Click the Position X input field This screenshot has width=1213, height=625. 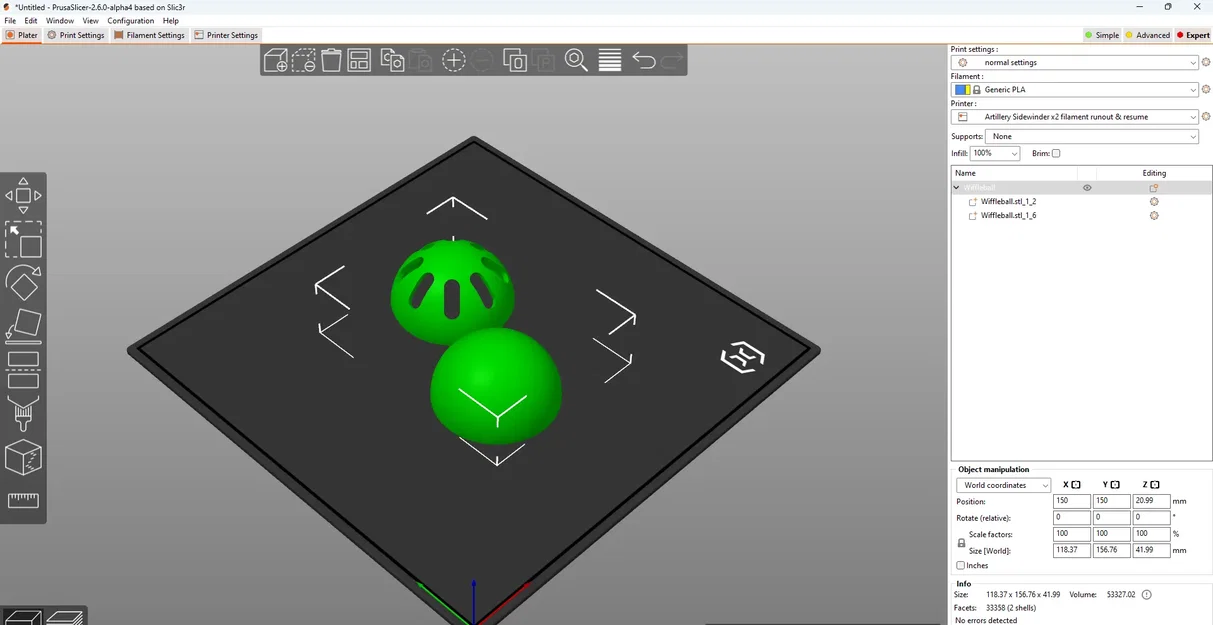[1072, 501]
